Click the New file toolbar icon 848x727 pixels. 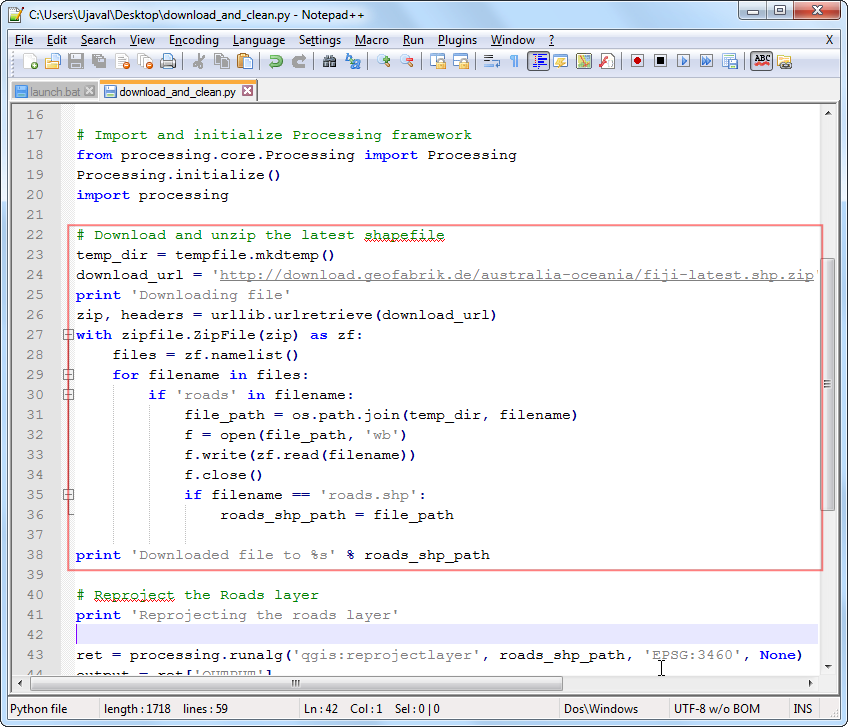(30, 61)
